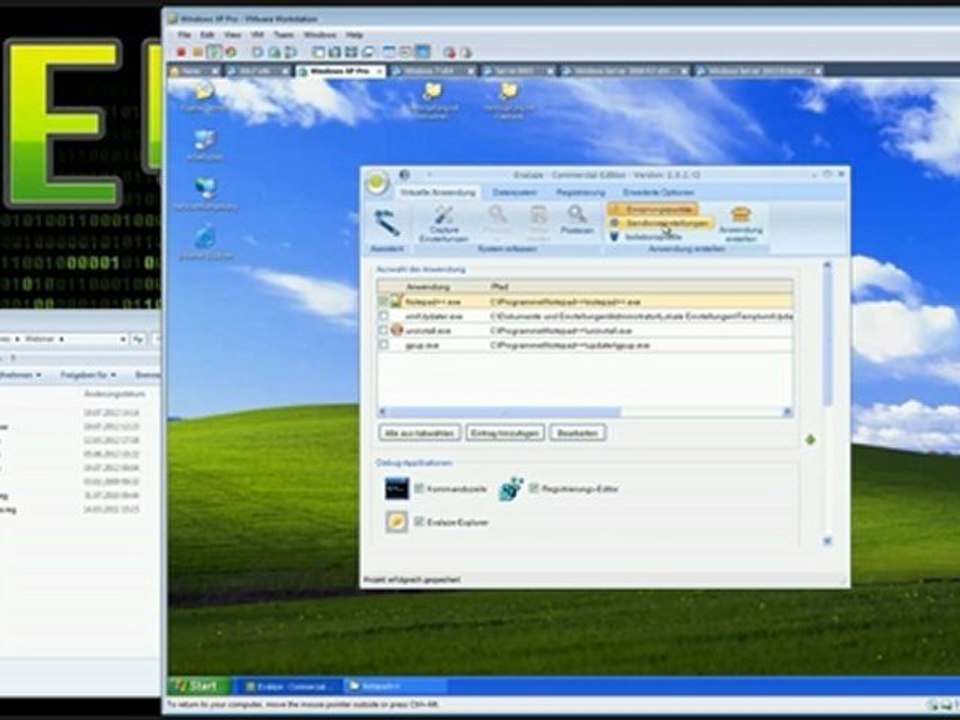This screenshot has height=720, width=960.
Task: Click the Registrierungs-Editor cube icon
Action: pyautogui.click(x=511, y=489)
